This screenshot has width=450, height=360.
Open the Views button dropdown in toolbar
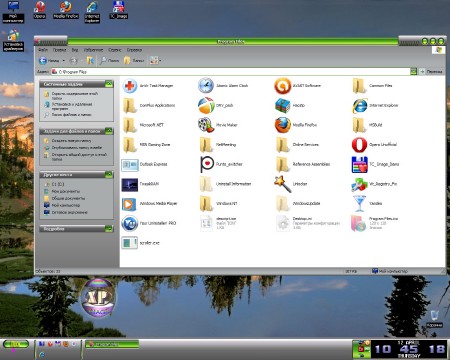point(160,61)
